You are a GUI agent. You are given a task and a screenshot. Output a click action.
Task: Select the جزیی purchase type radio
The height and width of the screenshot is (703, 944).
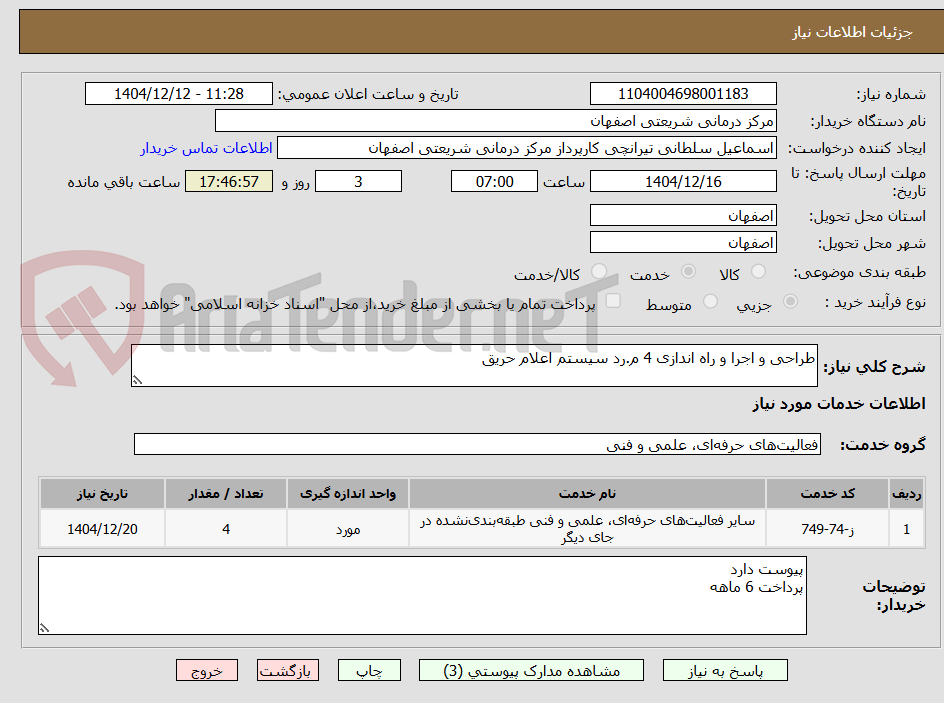790,302
